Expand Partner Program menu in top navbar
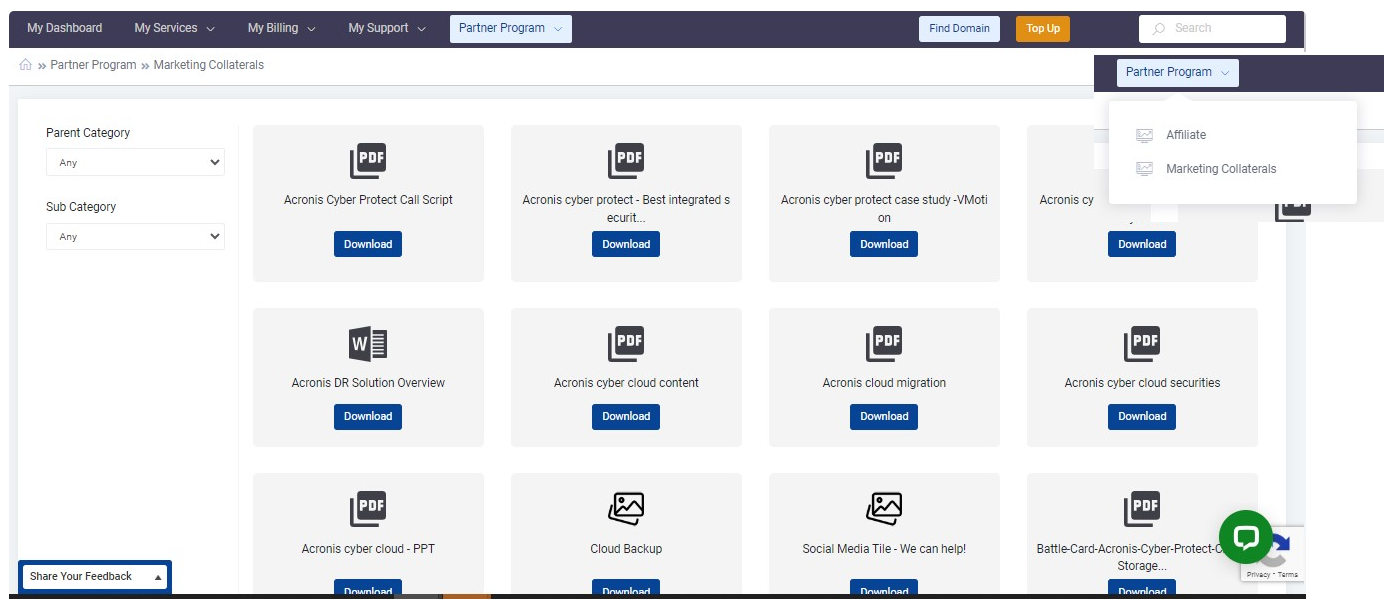1396x608 pixels. (x=511, y=28)
